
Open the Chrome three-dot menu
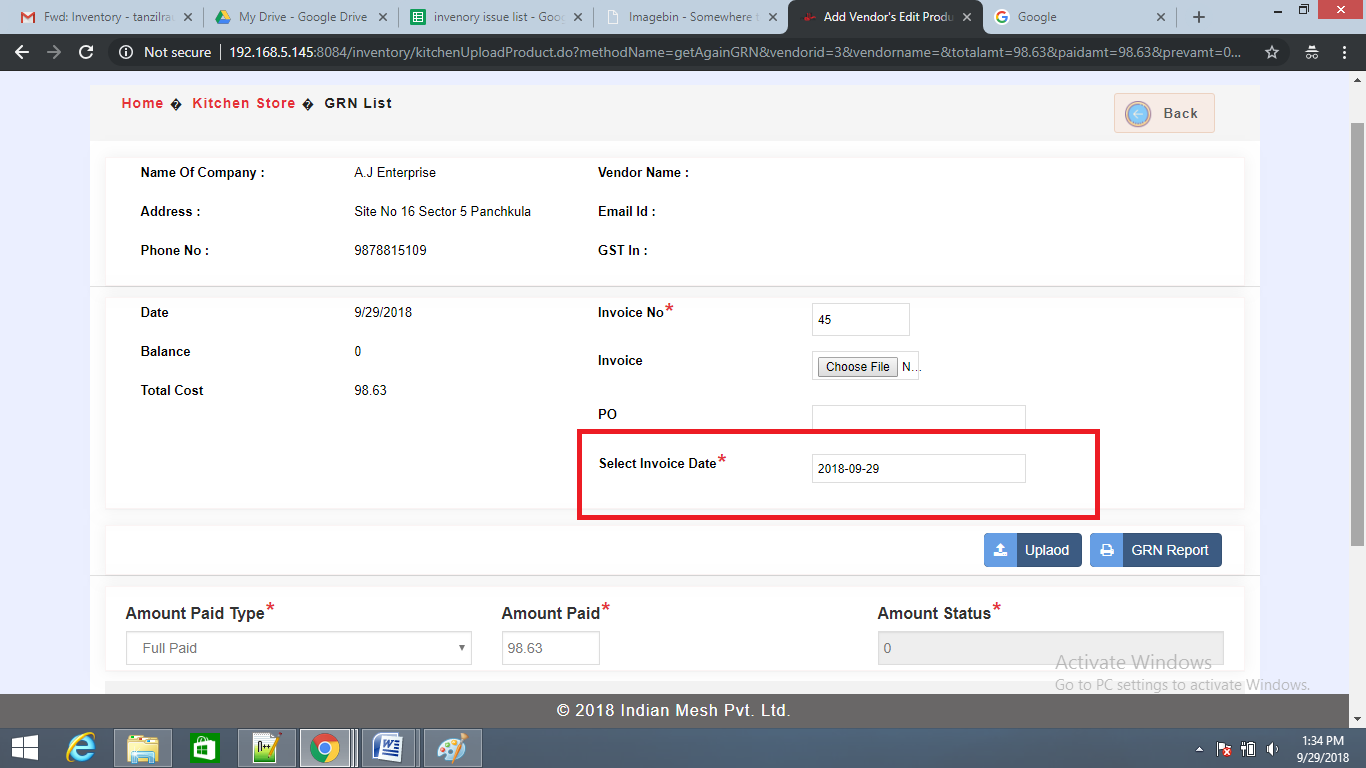[x=1346, y=52]
